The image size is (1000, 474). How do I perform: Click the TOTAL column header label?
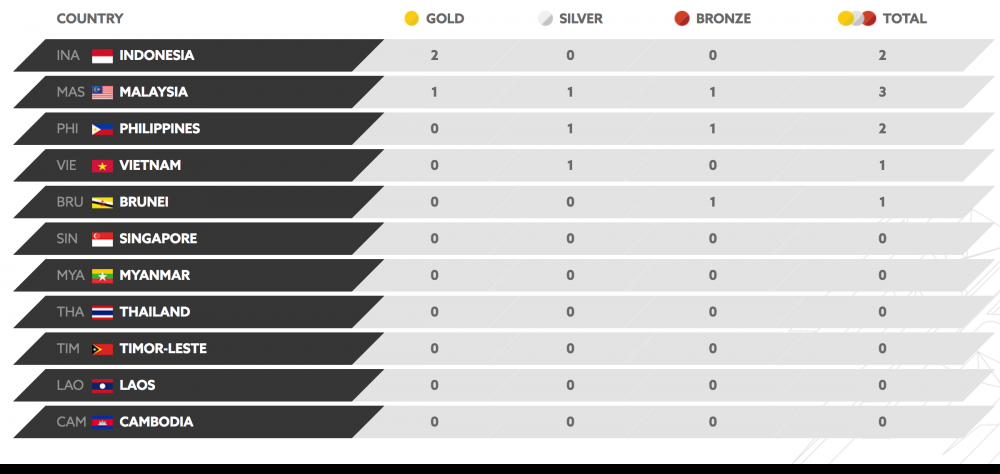pos(904,19)
